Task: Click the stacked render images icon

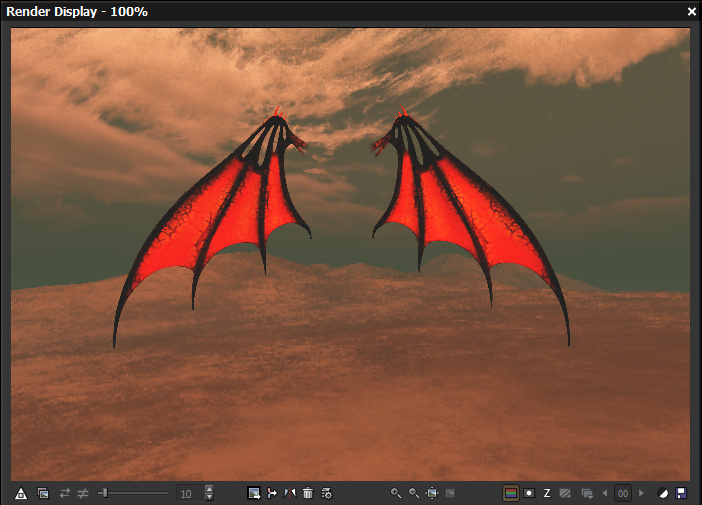Action: point(43,493)
